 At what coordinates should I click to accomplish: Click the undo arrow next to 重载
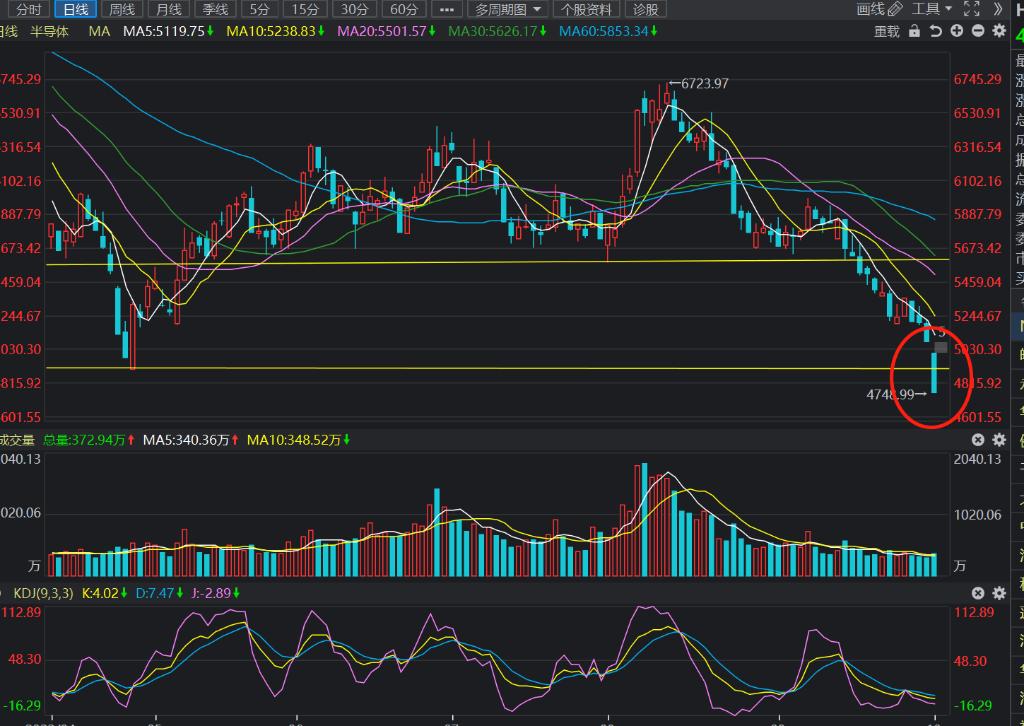click(935, 31)
